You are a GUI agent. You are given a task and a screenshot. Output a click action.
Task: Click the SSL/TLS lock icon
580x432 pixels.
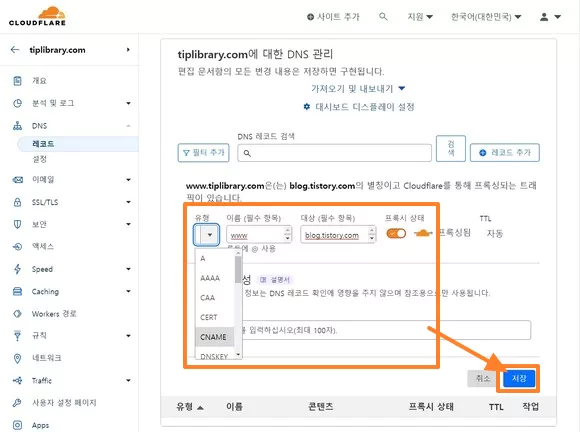17,202
